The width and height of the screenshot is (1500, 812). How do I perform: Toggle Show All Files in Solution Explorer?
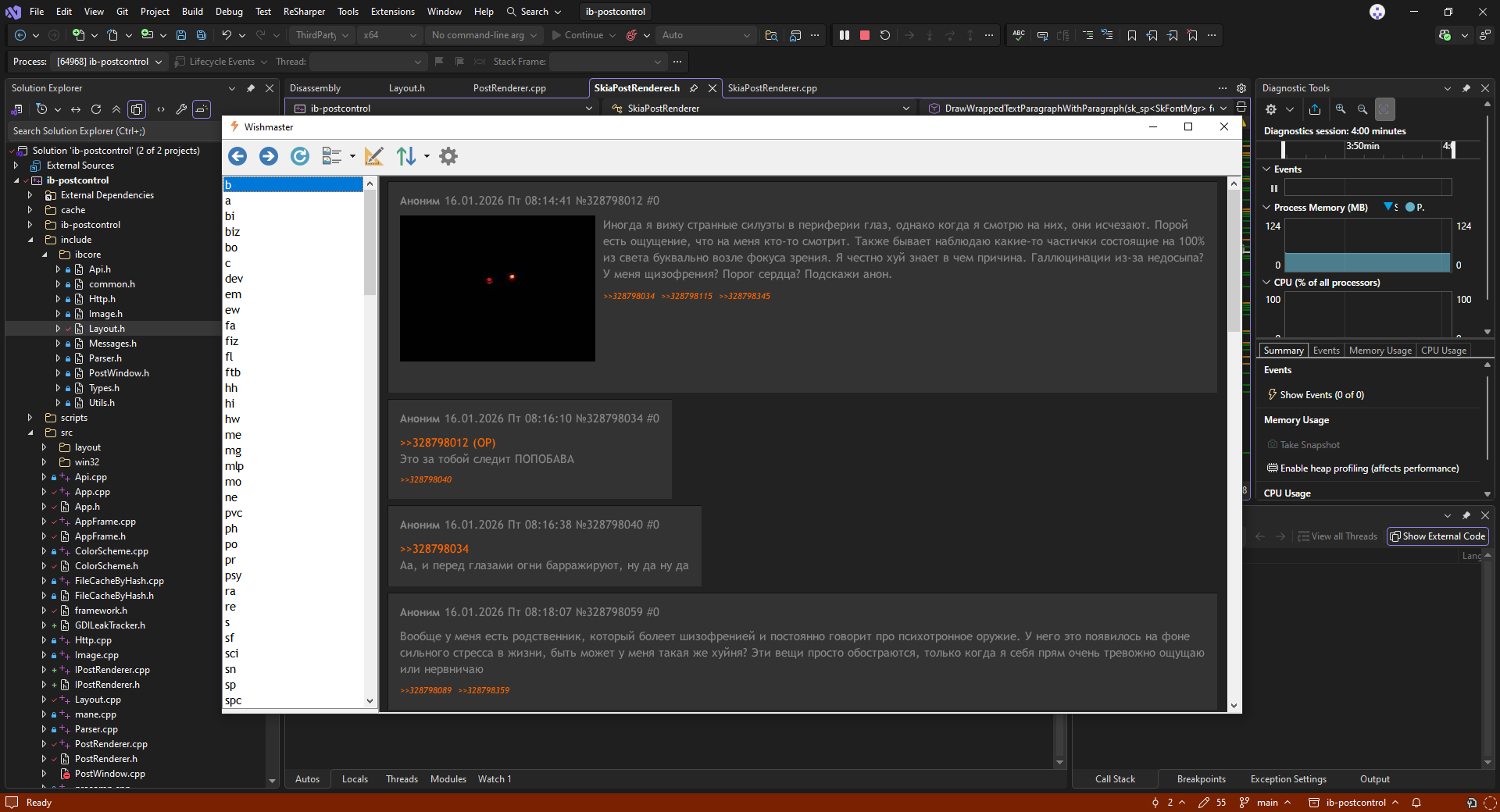[x=137, y=109]
